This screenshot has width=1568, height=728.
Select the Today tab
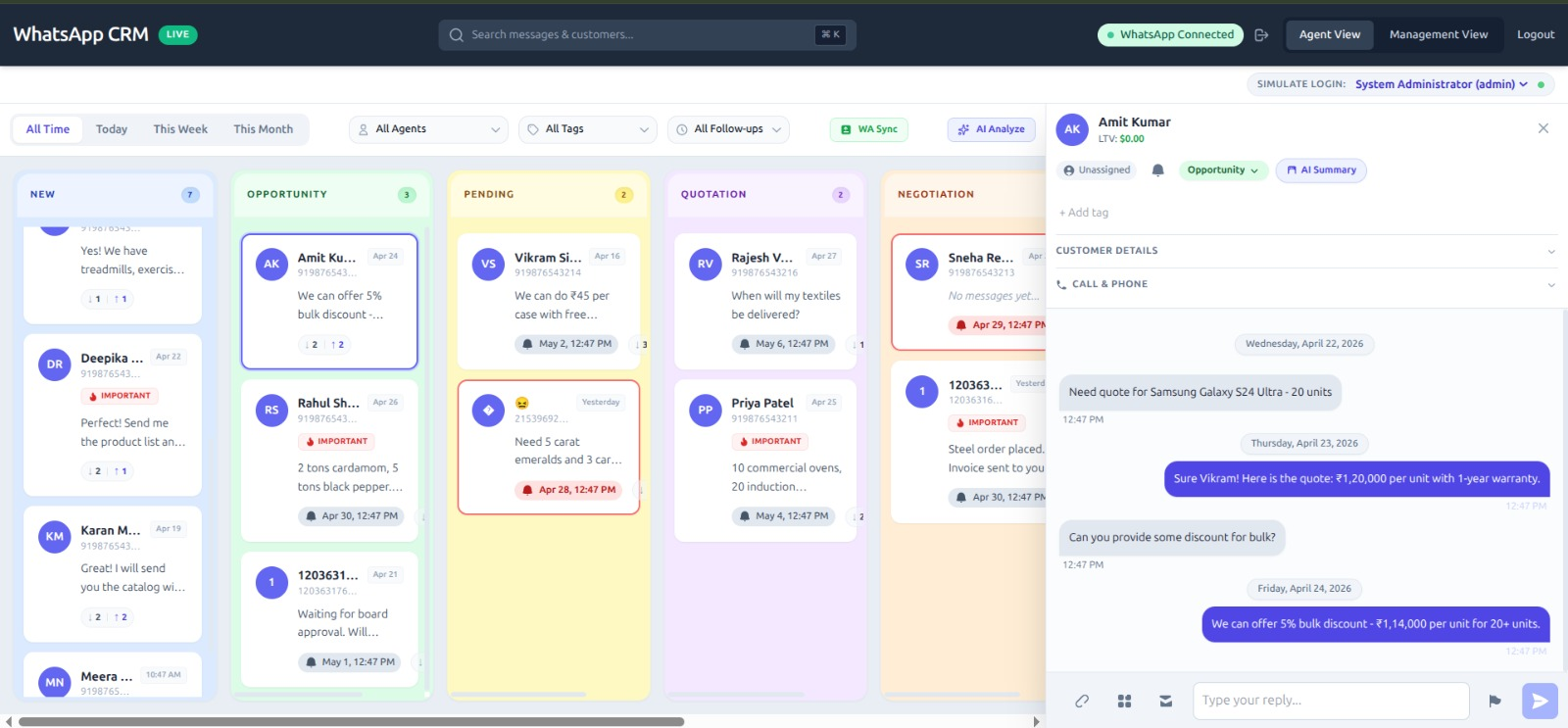click(x=112, y=129)
